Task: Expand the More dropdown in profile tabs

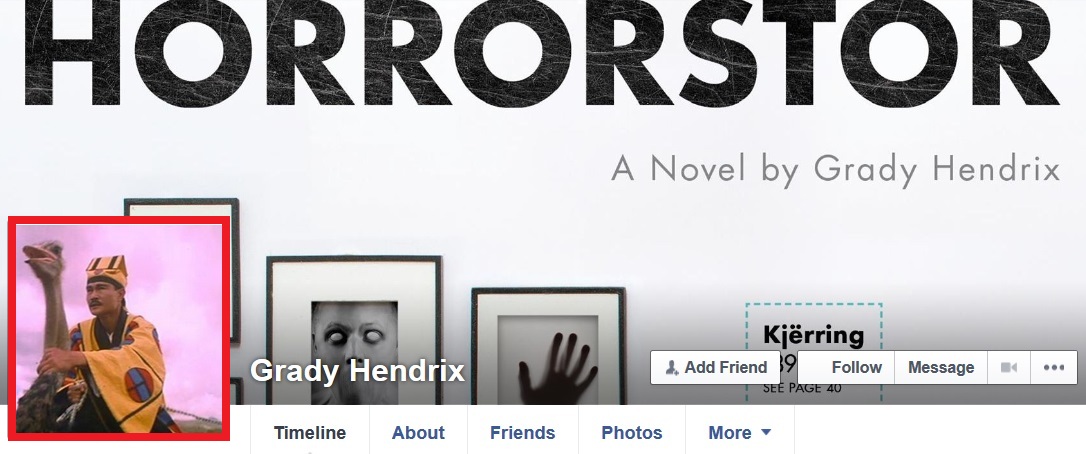Action: (x=740, y=433)
